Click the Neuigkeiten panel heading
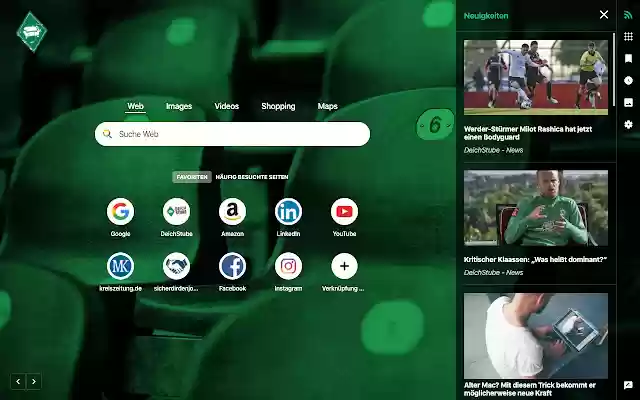 pos(486,16)
